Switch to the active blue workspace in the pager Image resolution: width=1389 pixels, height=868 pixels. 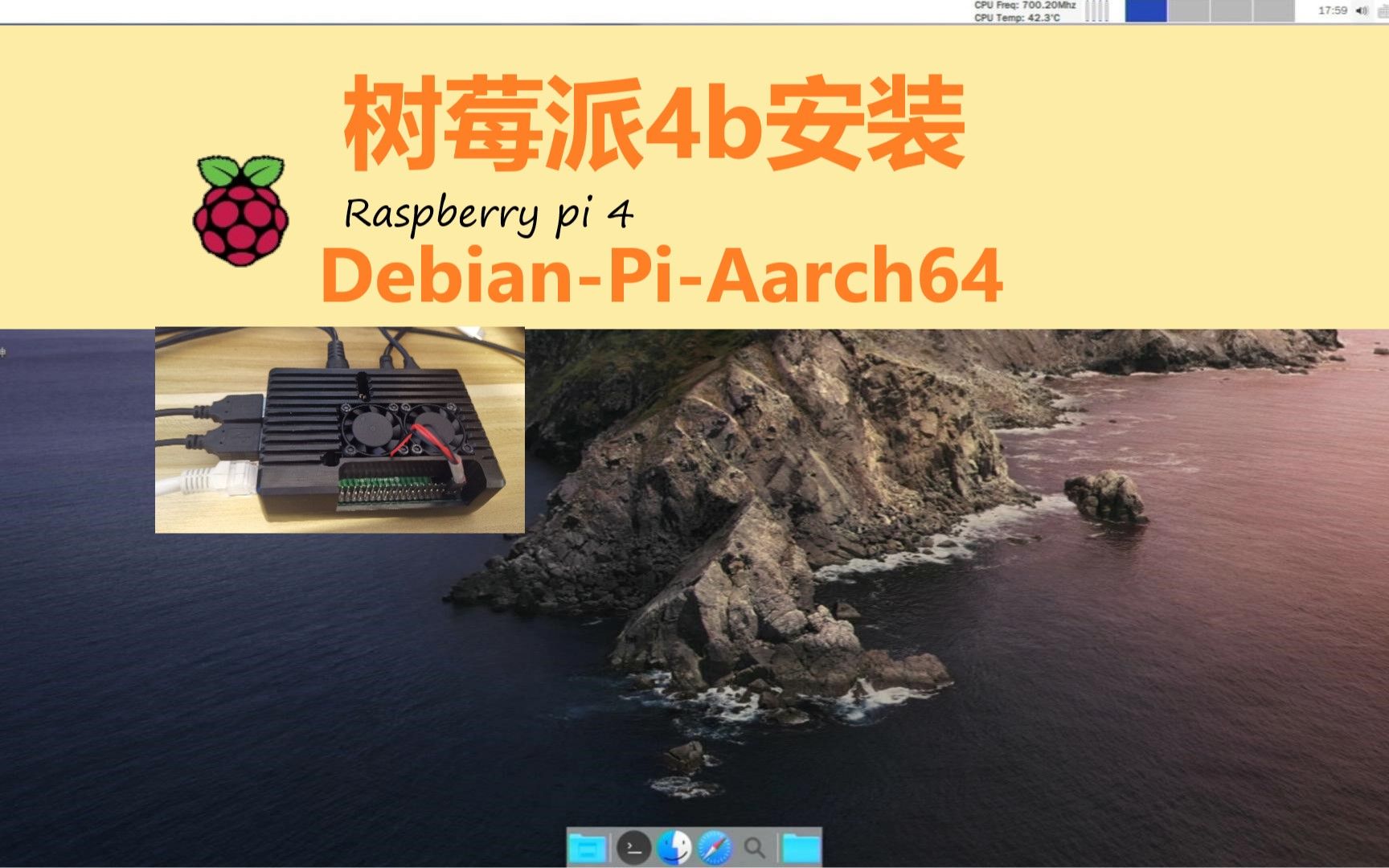click(1145, 10)
